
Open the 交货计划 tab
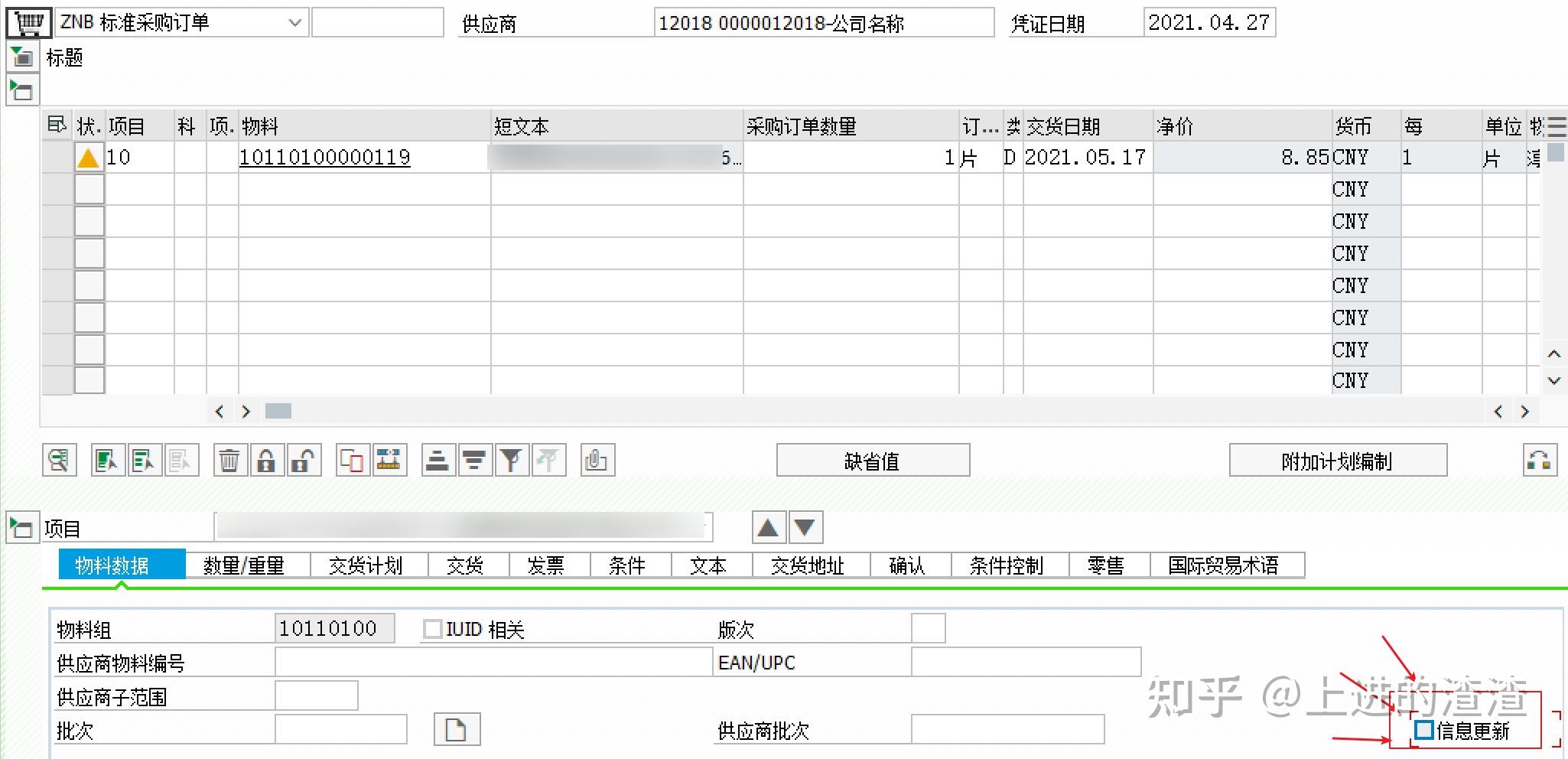click(367, 565)
